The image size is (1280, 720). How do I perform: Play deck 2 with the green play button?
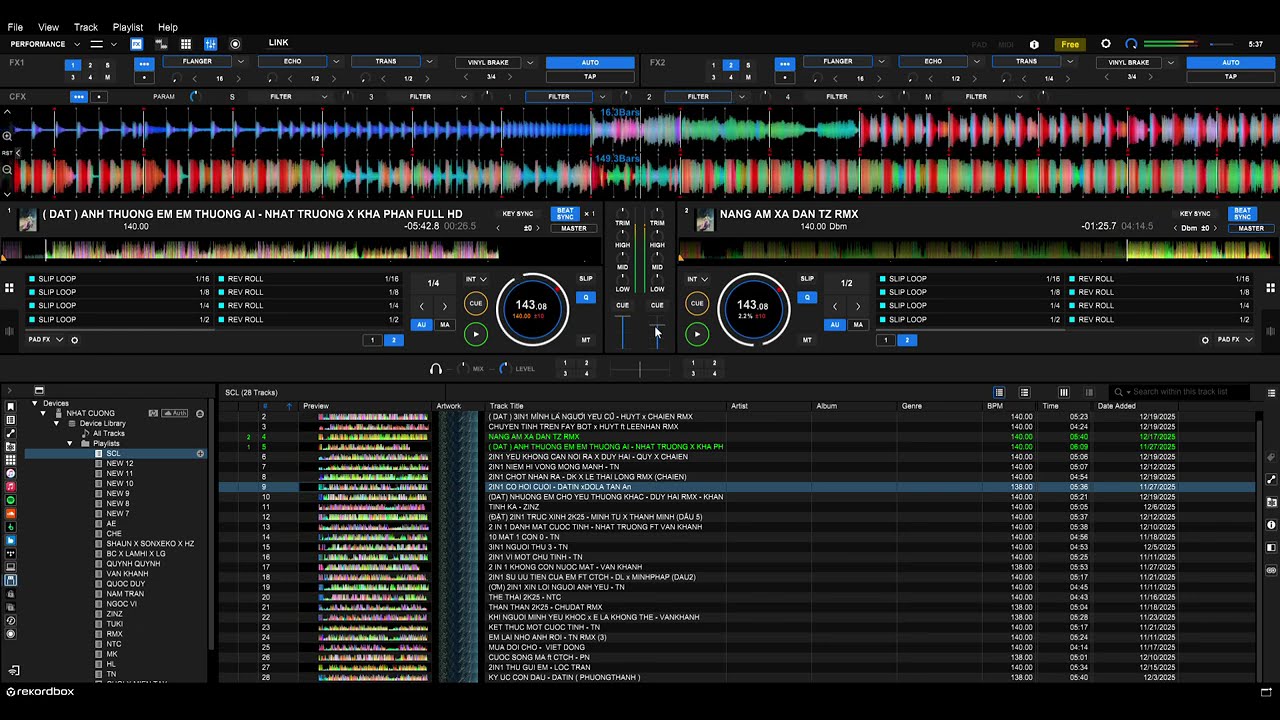click(697, 335)
